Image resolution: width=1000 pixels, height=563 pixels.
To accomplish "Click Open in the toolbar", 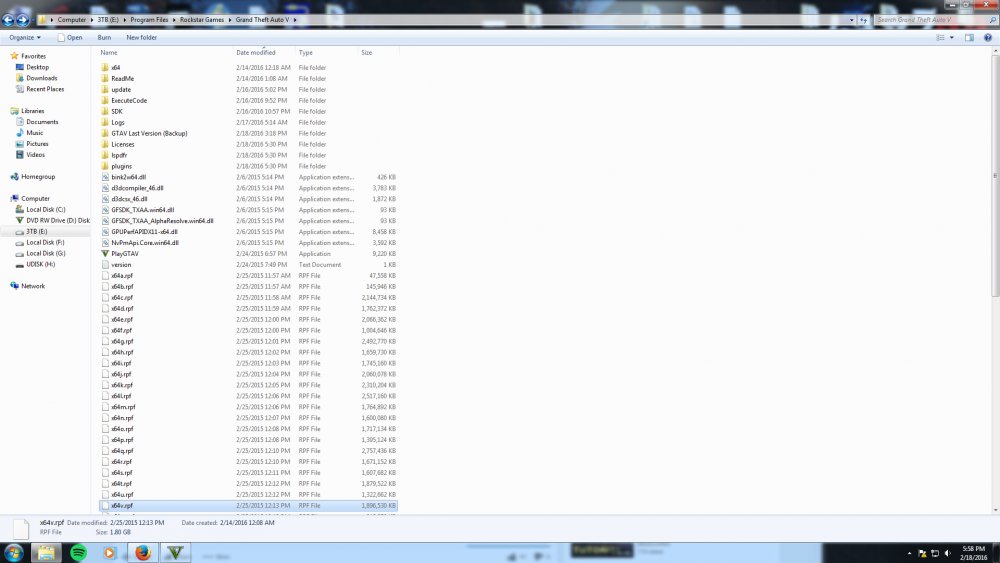I will 70,38.
